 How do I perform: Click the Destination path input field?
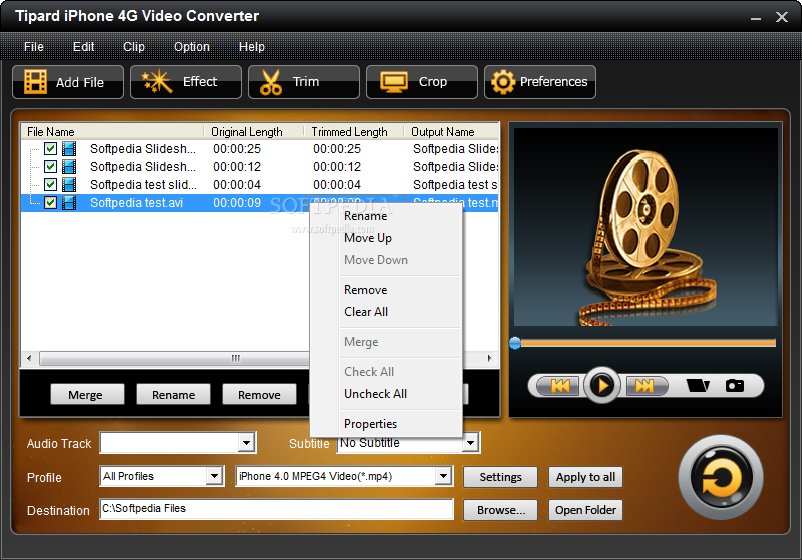coord(277,509)
